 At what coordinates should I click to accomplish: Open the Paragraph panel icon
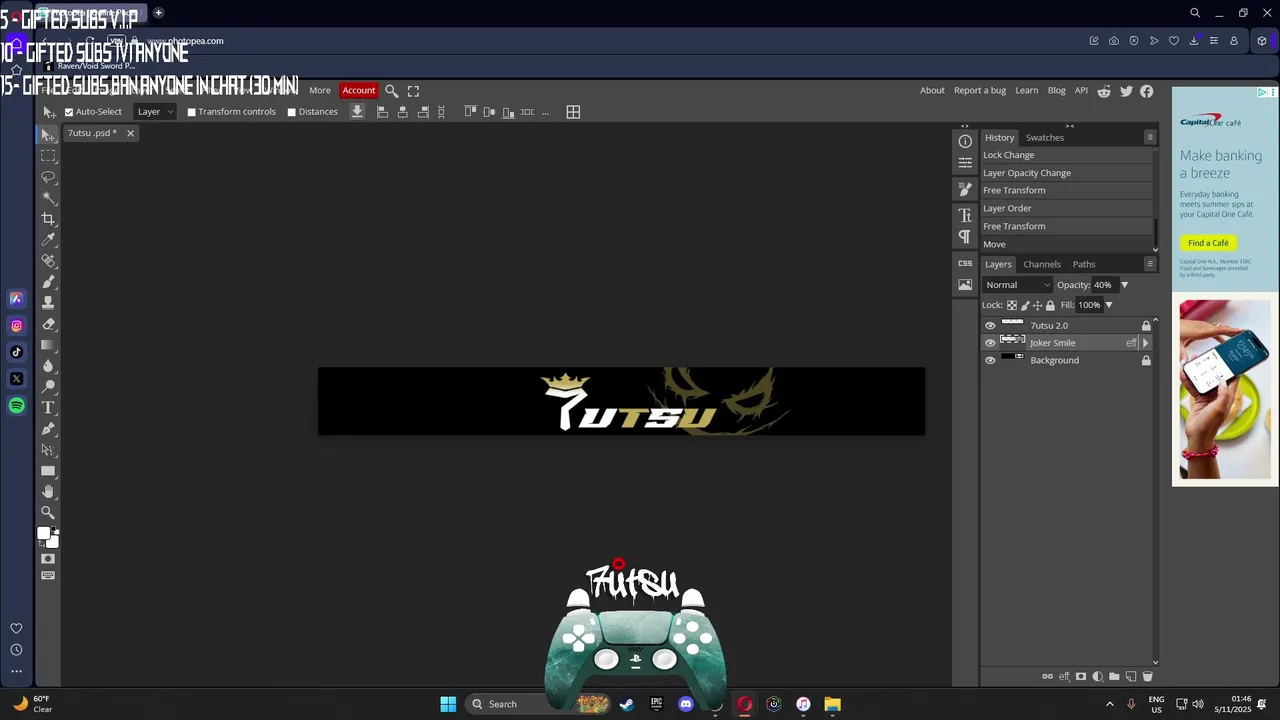pyautogui.click(x=965, y=237)
